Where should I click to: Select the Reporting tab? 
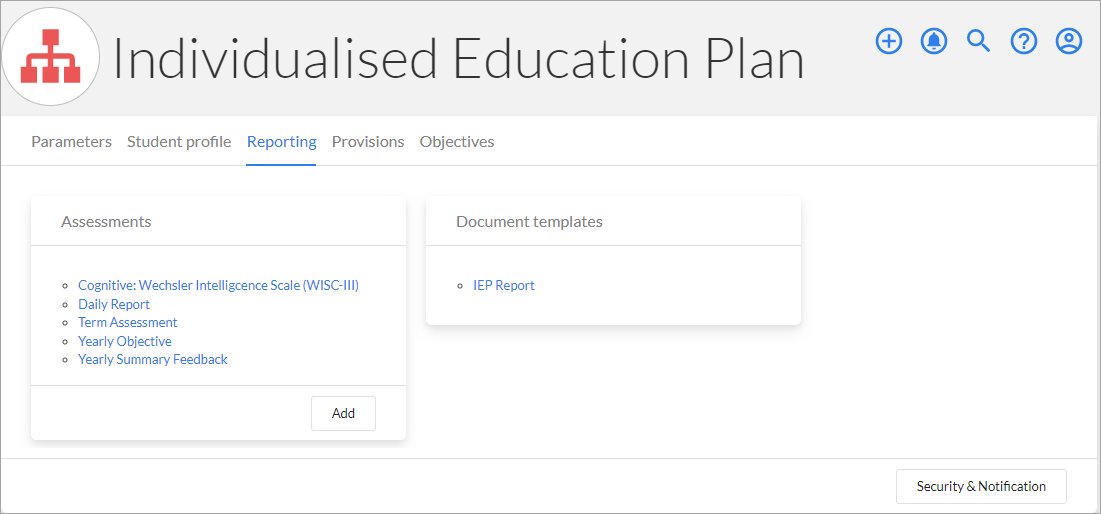(282, 142)
